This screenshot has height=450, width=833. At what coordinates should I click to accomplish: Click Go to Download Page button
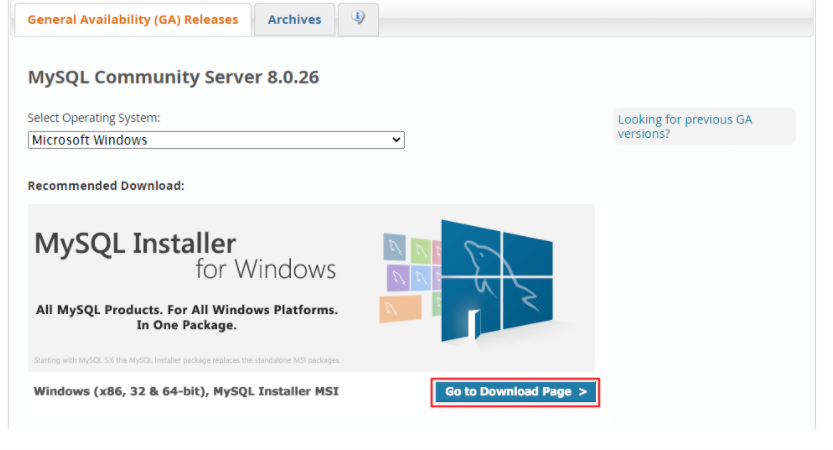point(515,392)
